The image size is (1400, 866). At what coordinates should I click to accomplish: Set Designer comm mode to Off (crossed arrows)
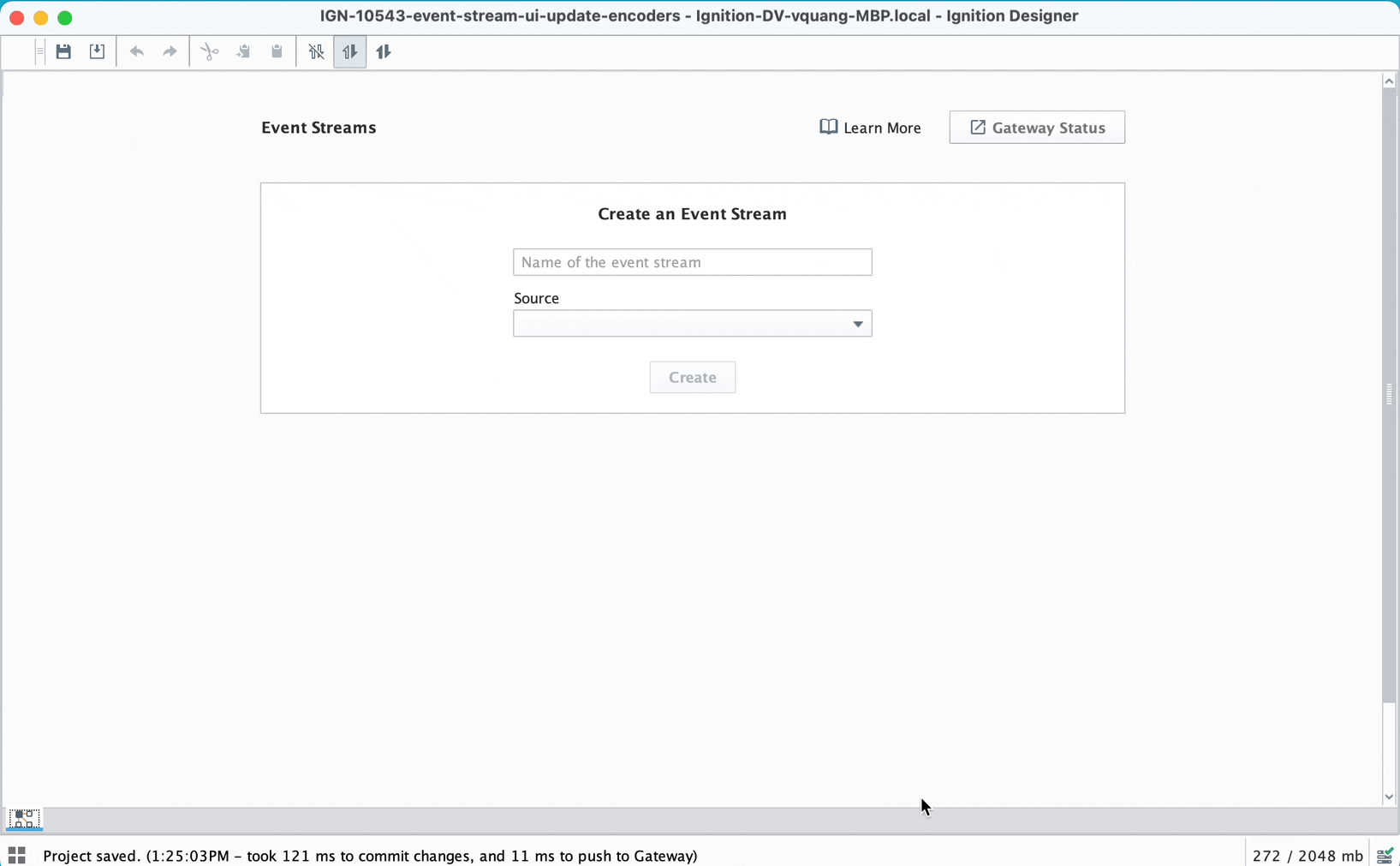316,51
